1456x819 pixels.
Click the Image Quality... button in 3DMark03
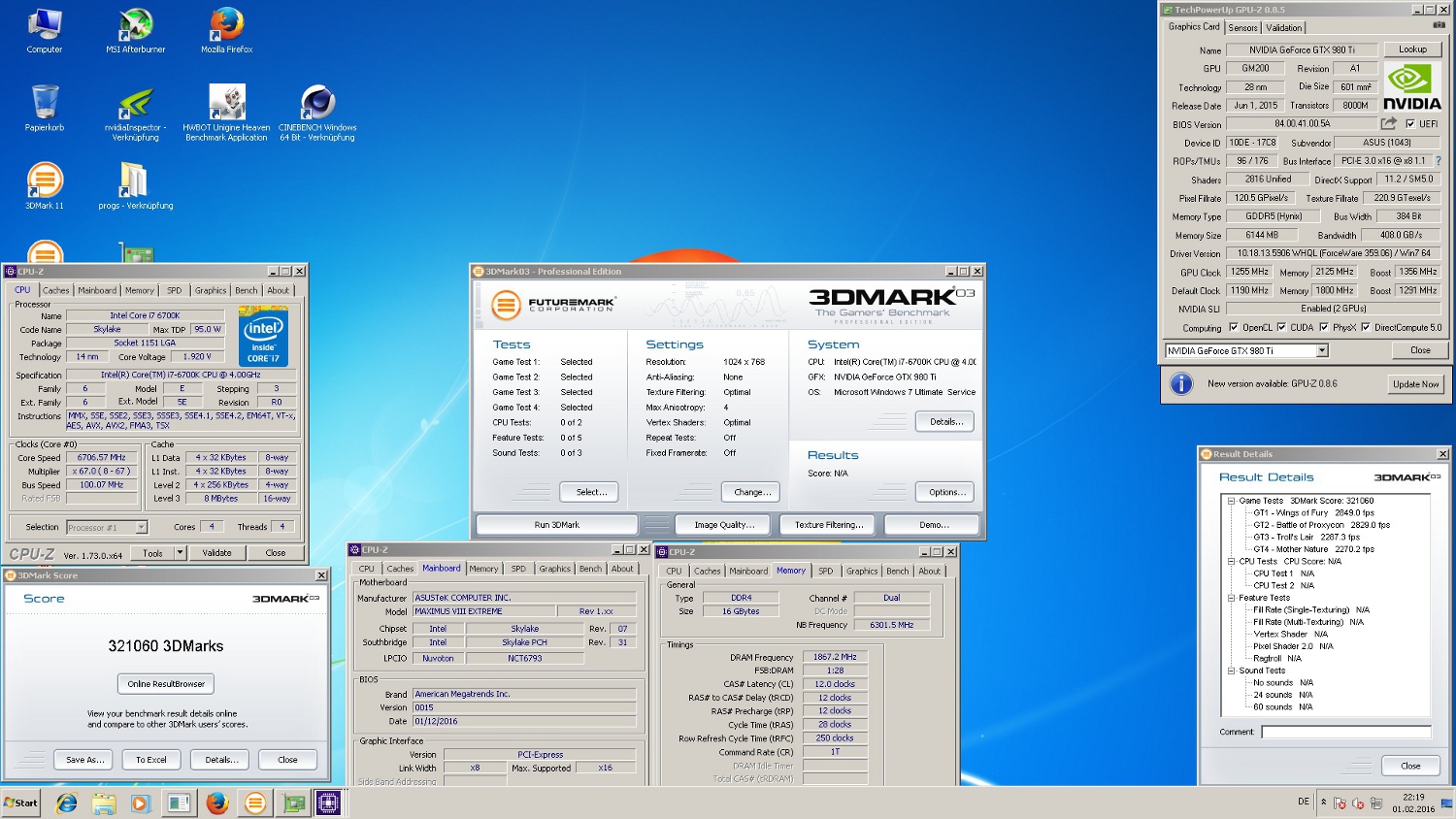click(x=723, y=525)
